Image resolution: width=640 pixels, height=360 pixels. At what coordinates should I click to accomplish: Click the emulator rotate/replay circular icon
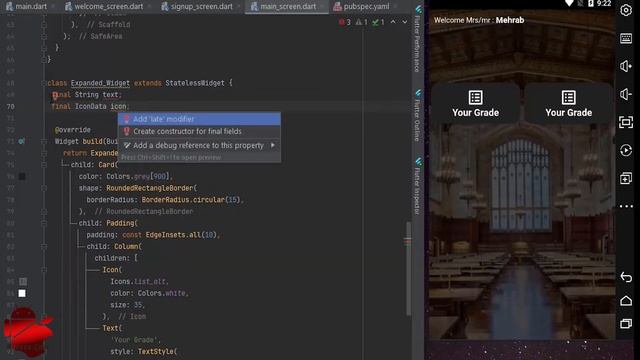click(x=626, y=150)
